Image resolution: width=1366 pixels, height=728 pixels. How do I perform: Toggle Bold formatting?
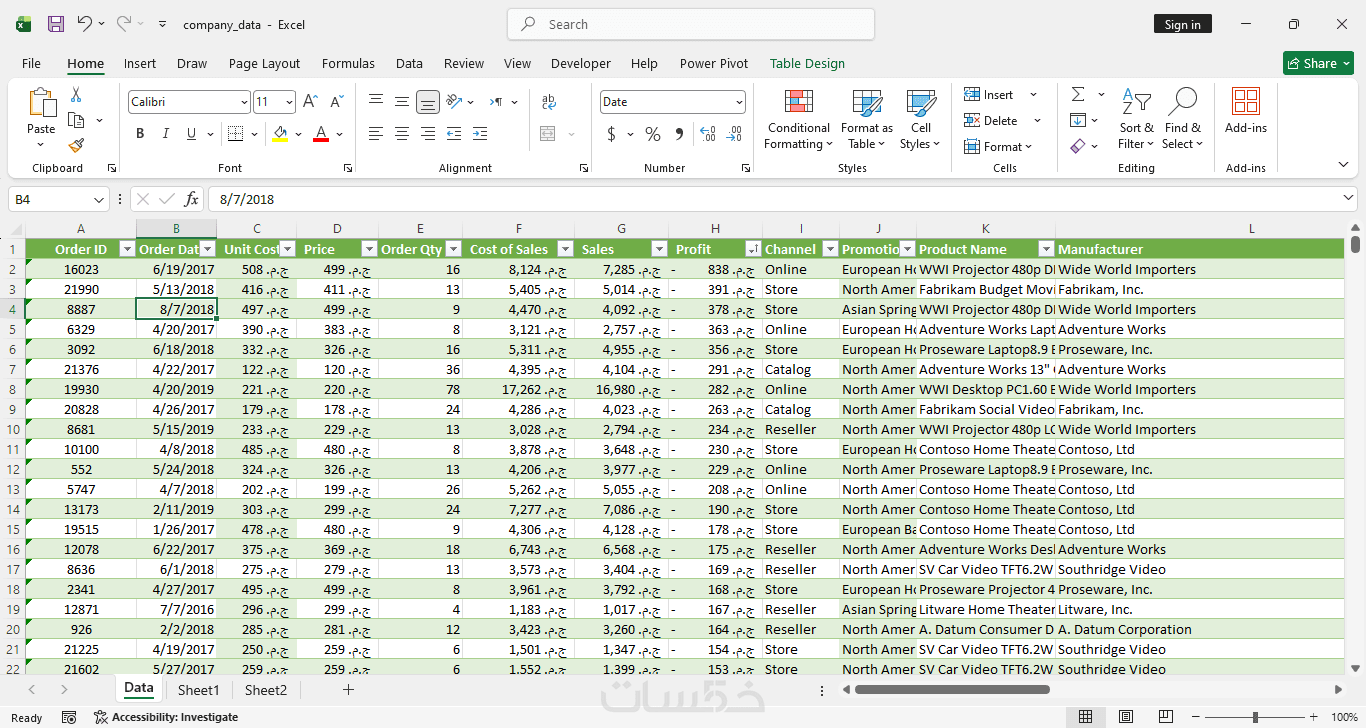pos(140,134)
